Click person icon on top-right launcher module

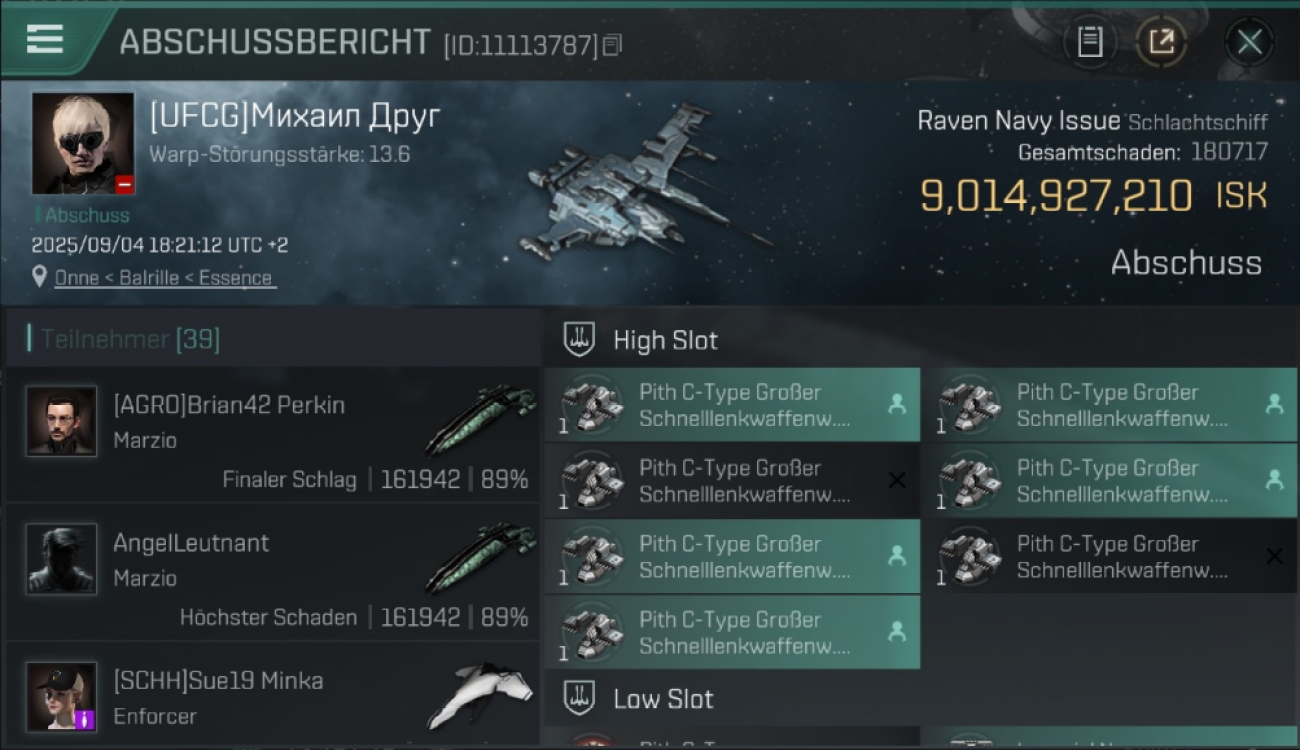1274,404
